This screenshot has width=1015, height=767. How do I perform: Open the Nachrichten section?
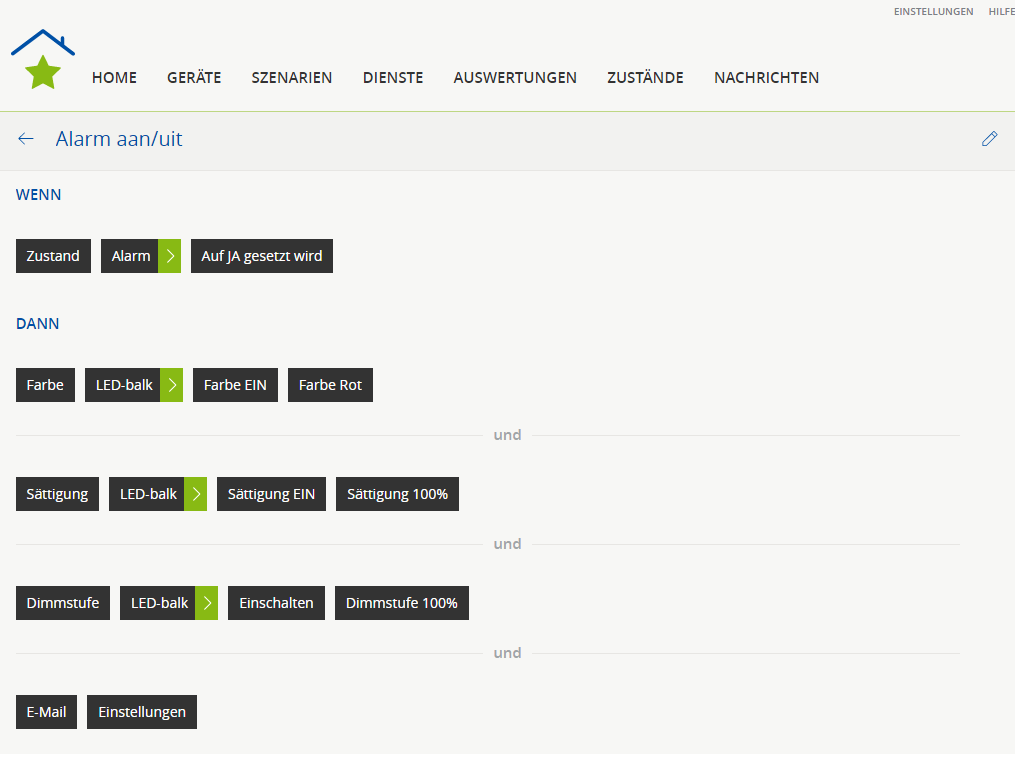coord(766,78)
